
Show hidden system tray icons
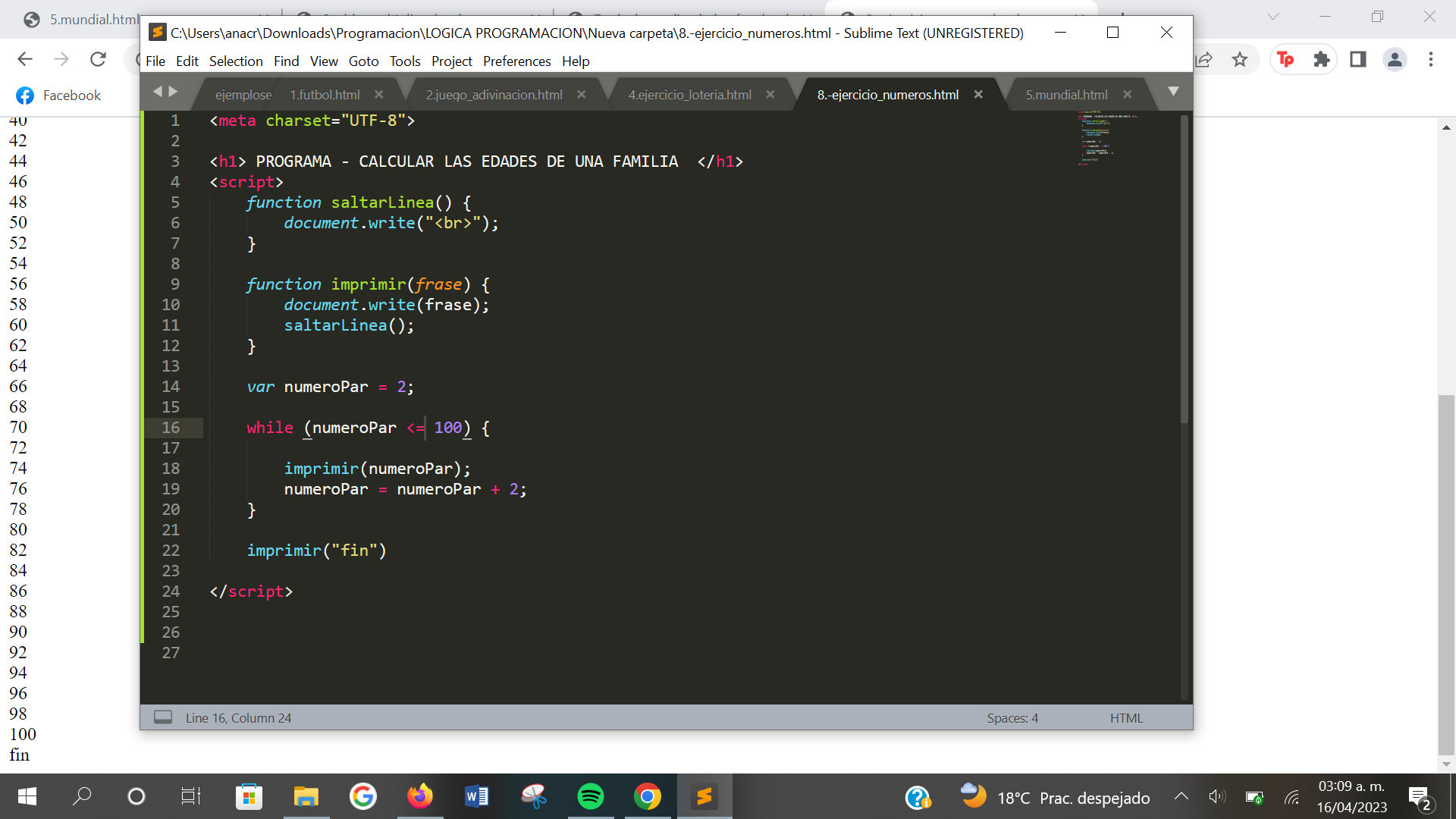pos(1181,797)
